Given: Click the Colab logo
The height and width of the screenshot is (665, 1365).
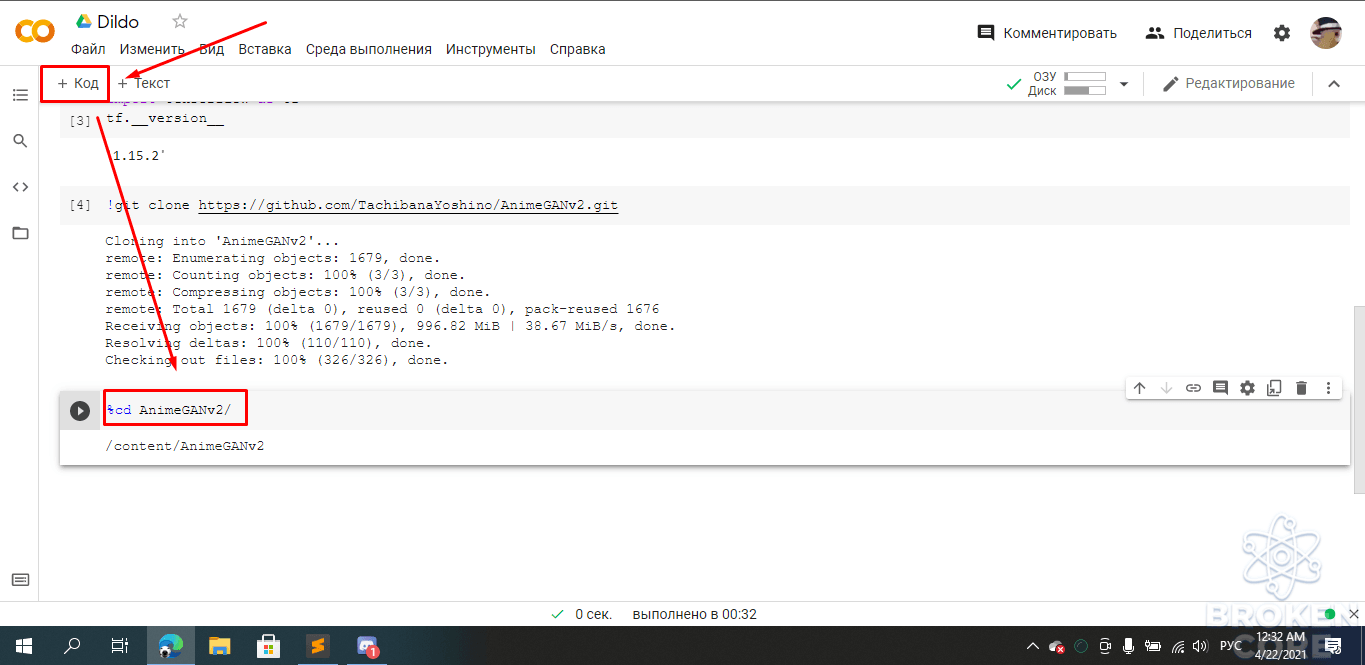Looking at the screenshot, I should [x=35, y=32].
